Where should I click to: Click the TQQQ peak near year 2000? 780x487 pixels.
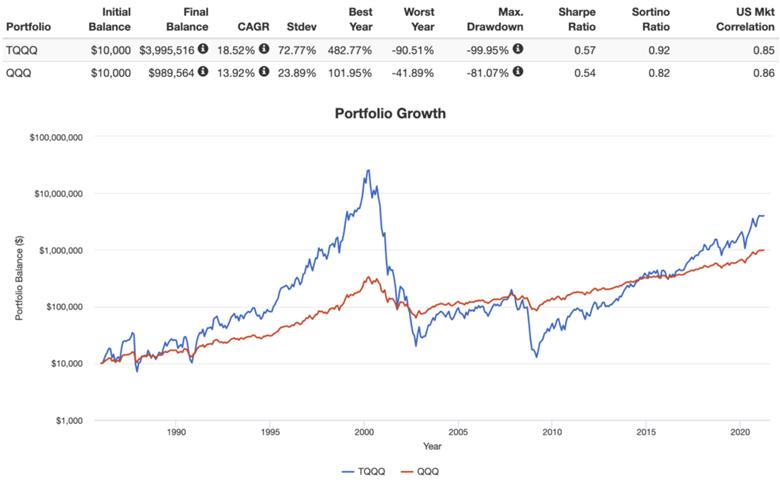tap(368, 171)
